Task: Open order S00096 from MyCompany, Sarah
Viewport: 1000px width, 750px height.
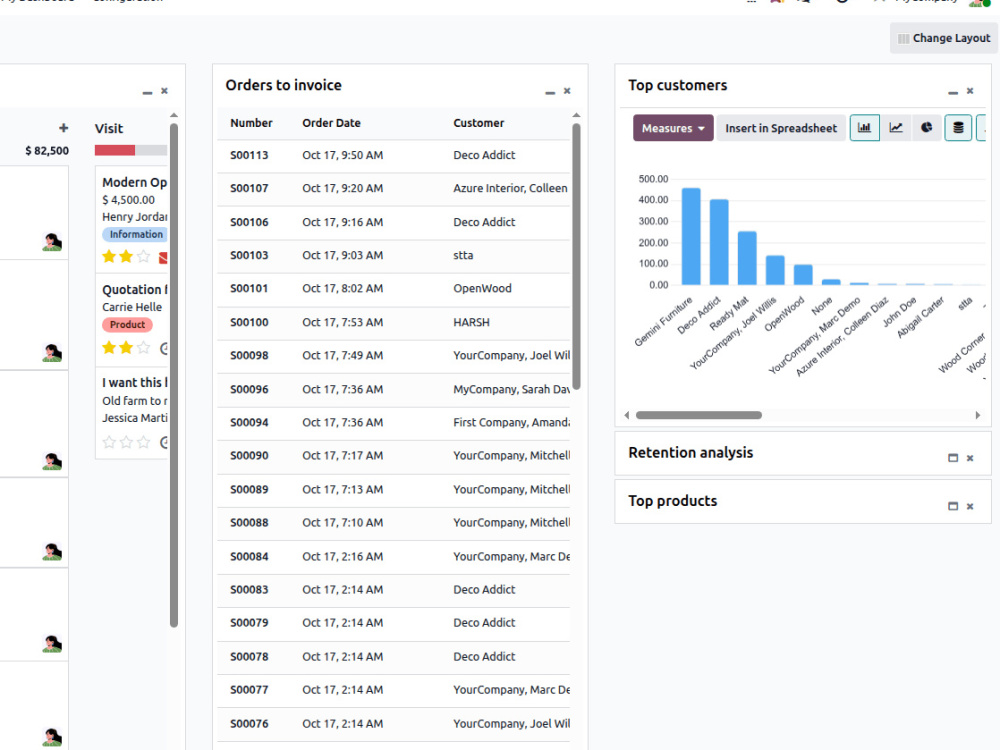Action: pyautogui.click(x=393, y=390)
